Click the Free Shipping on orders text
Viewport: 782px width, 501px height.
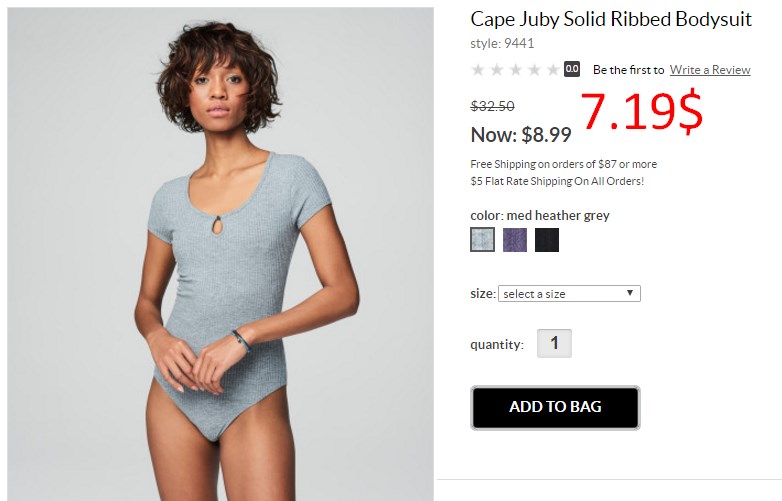click(564, 164)
